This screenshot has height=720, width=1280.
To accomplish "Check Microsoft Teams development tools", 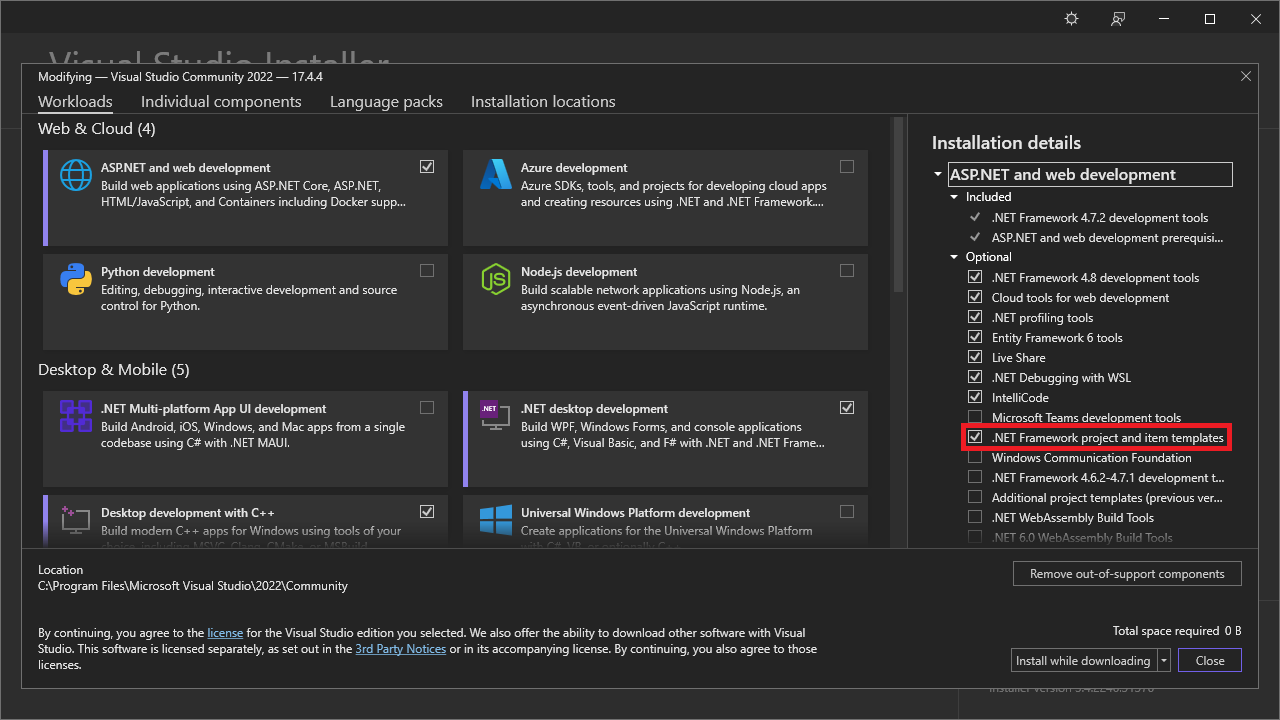I will click(975, 418).
